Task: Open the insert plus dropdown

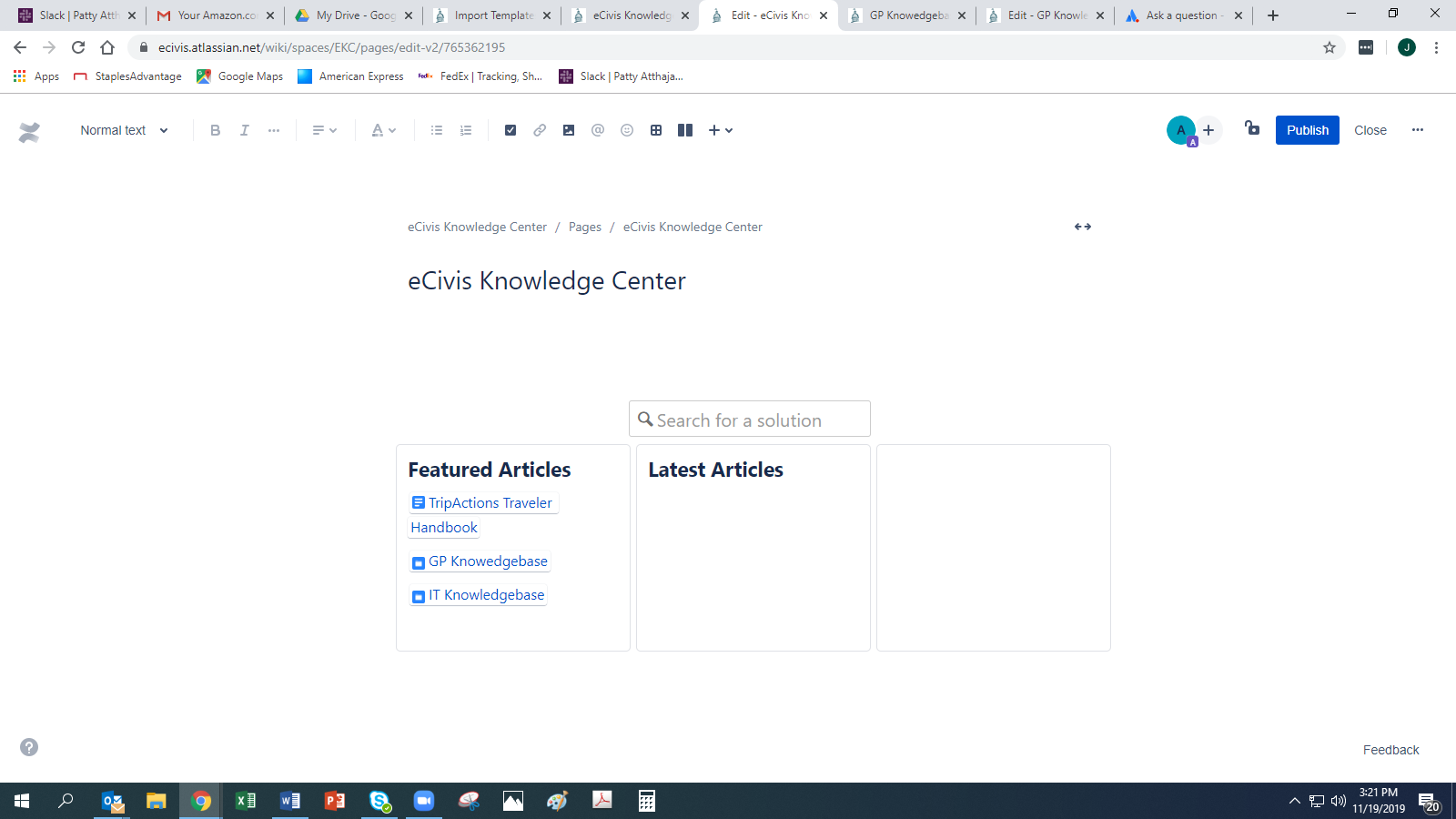Action: 721,130
